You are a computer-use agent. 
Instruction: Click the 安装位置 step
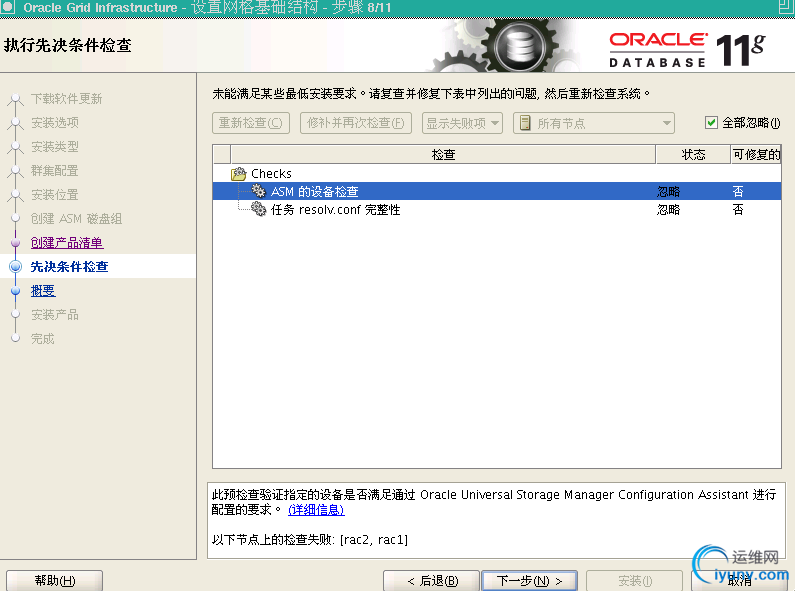pos(55,195)
